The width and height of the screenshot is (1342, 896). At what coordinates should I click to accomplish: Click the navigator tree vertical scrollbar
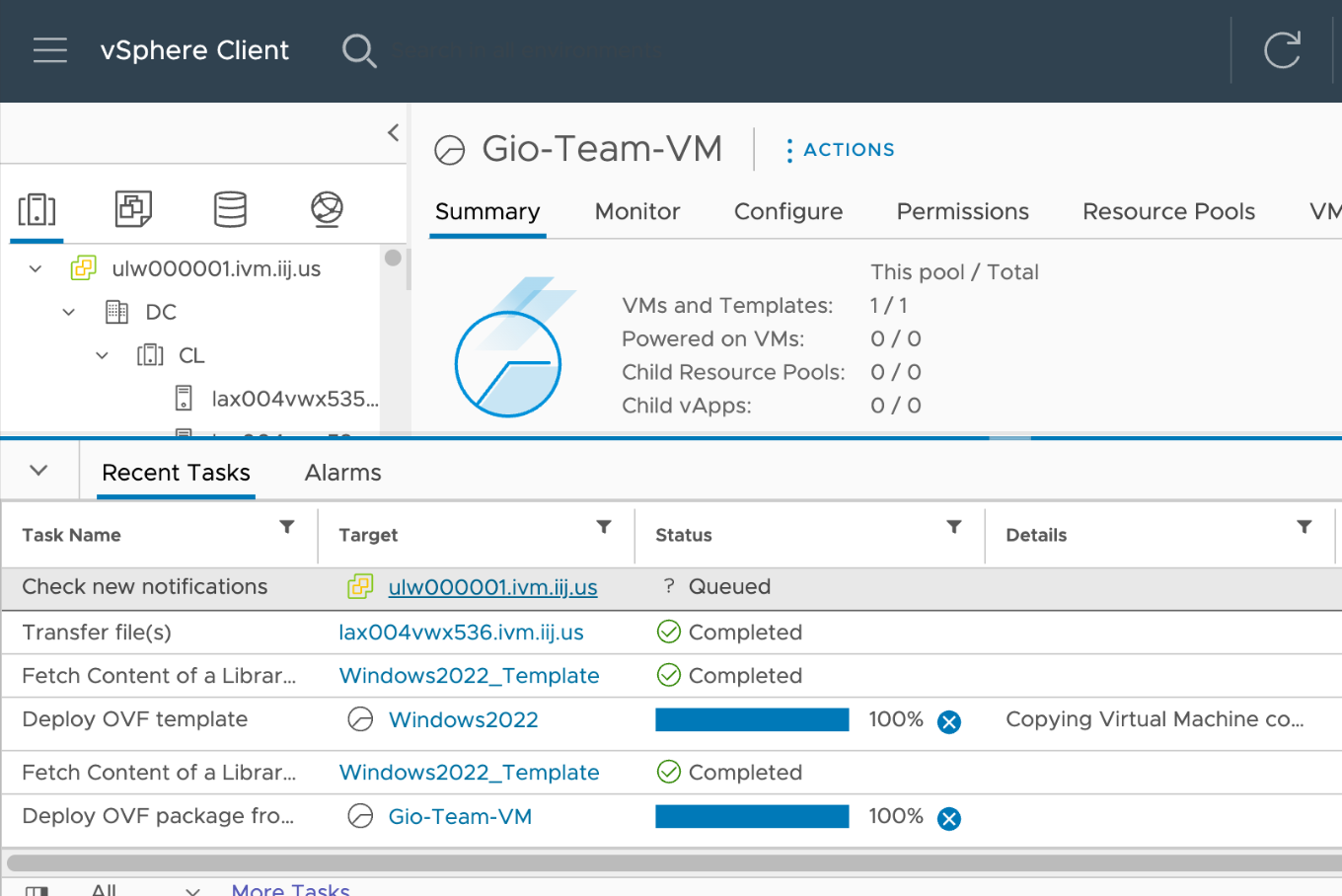tap(393, 259)
